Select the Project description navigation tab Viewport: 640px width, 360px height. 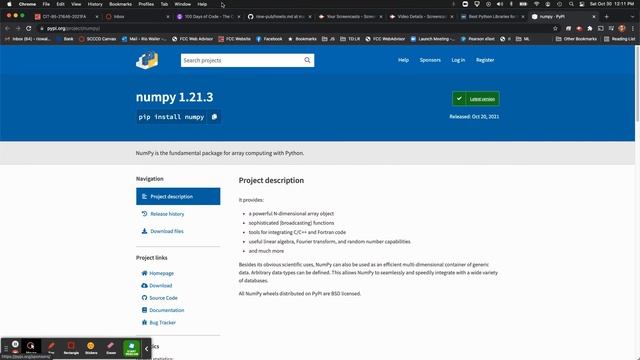coord(178,196)
